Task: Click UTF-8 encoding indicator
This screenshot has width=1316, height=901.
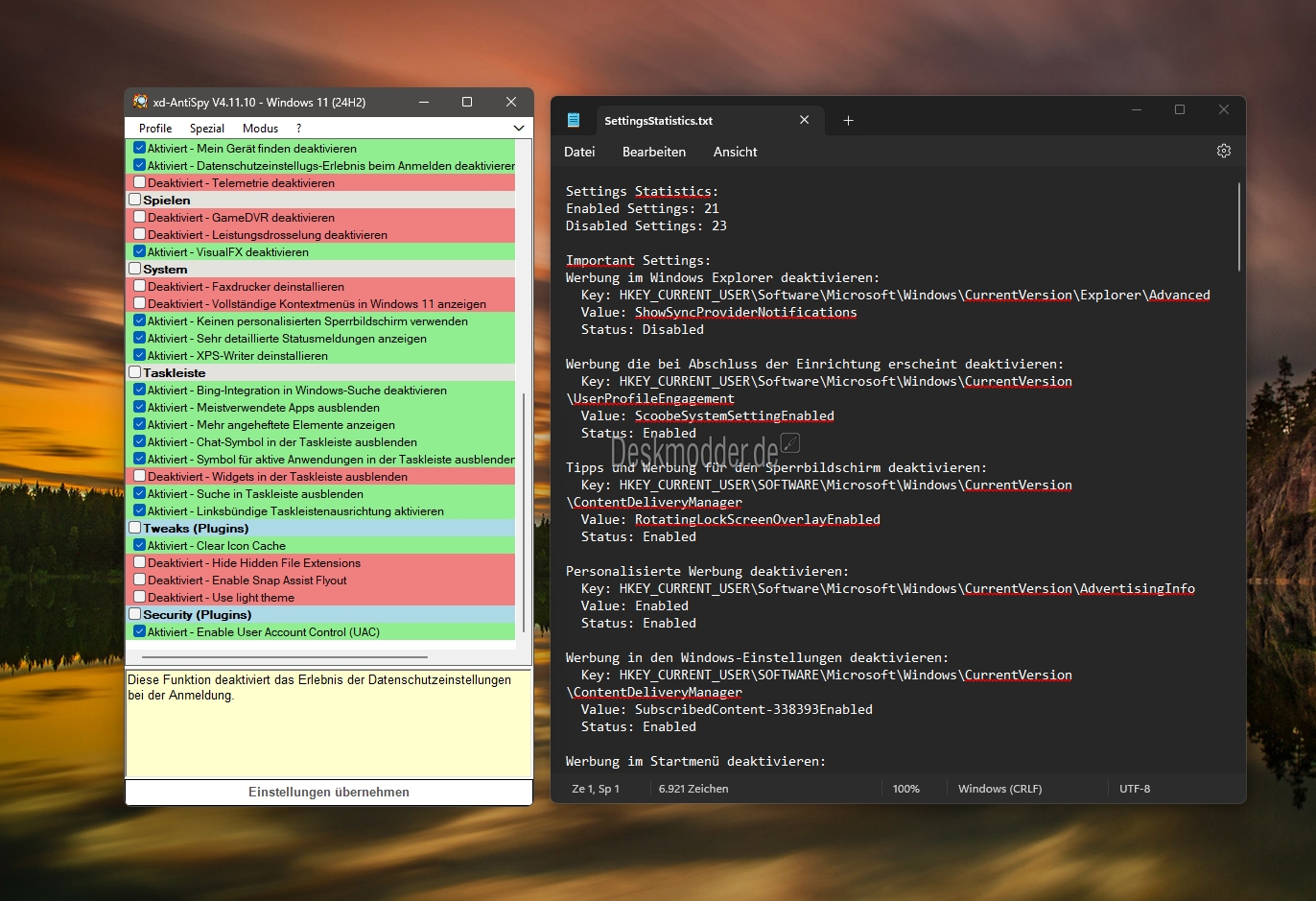Action: [1135, 789]
